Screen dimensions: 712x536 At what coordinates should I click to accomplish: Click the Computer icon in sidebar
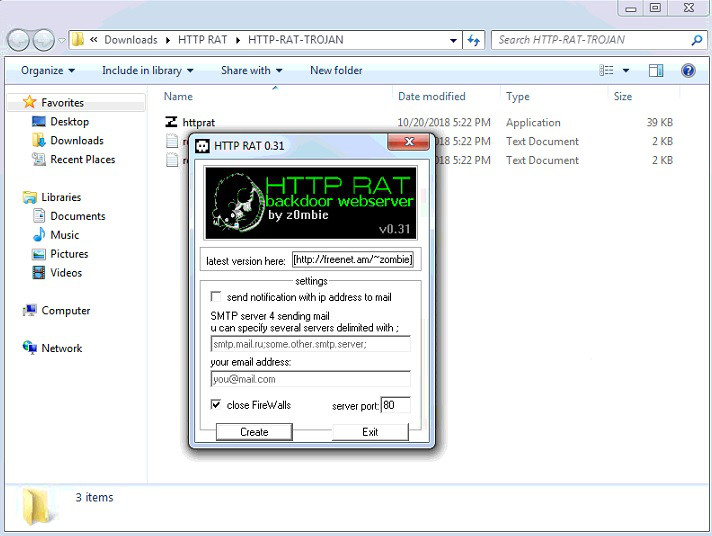[x=30, y=310]
